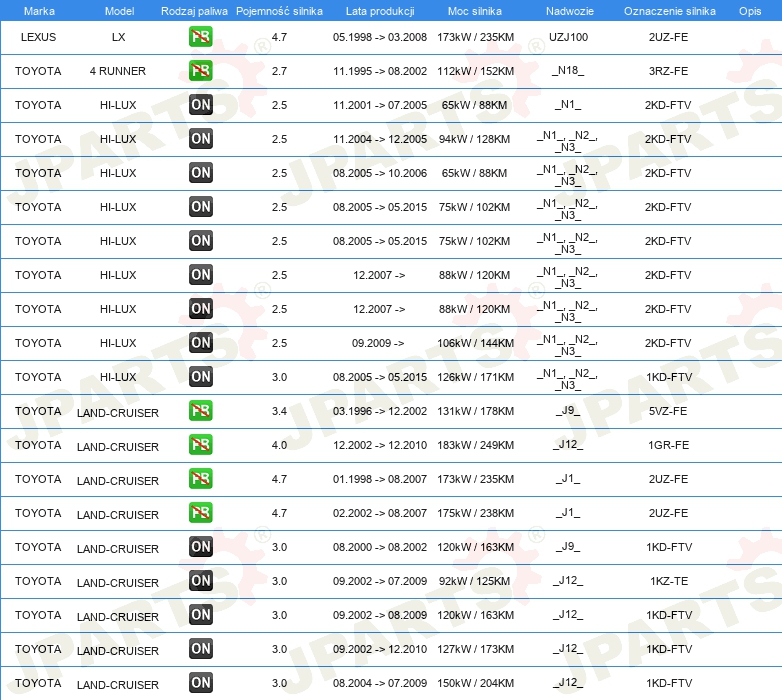Click the 4 RUNNER model cell

click(x=118, y=71)
